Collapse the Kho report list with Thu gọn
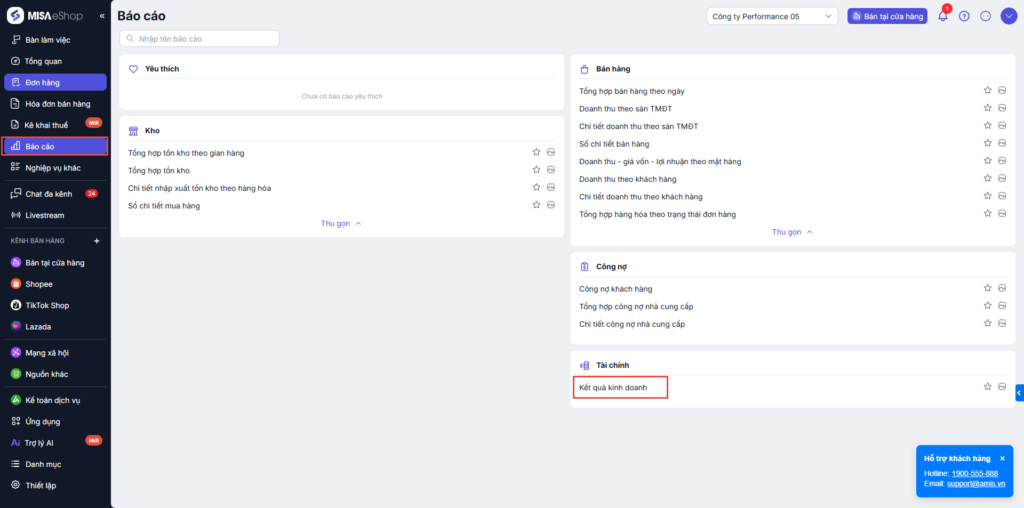 (x=341, y=223)
